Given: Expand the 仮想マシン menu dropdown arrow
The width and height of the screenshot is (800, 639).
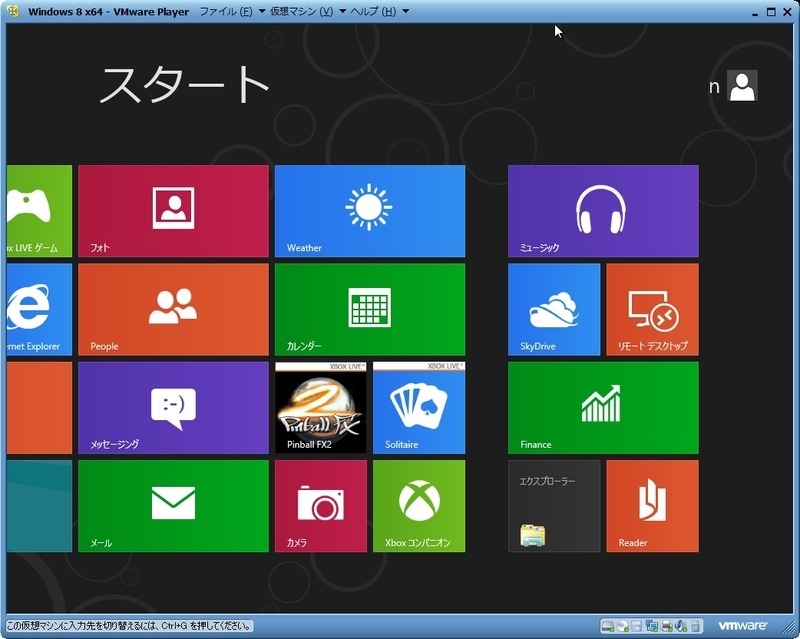Looking at the screenshot, I should click(x=342, y=11).
